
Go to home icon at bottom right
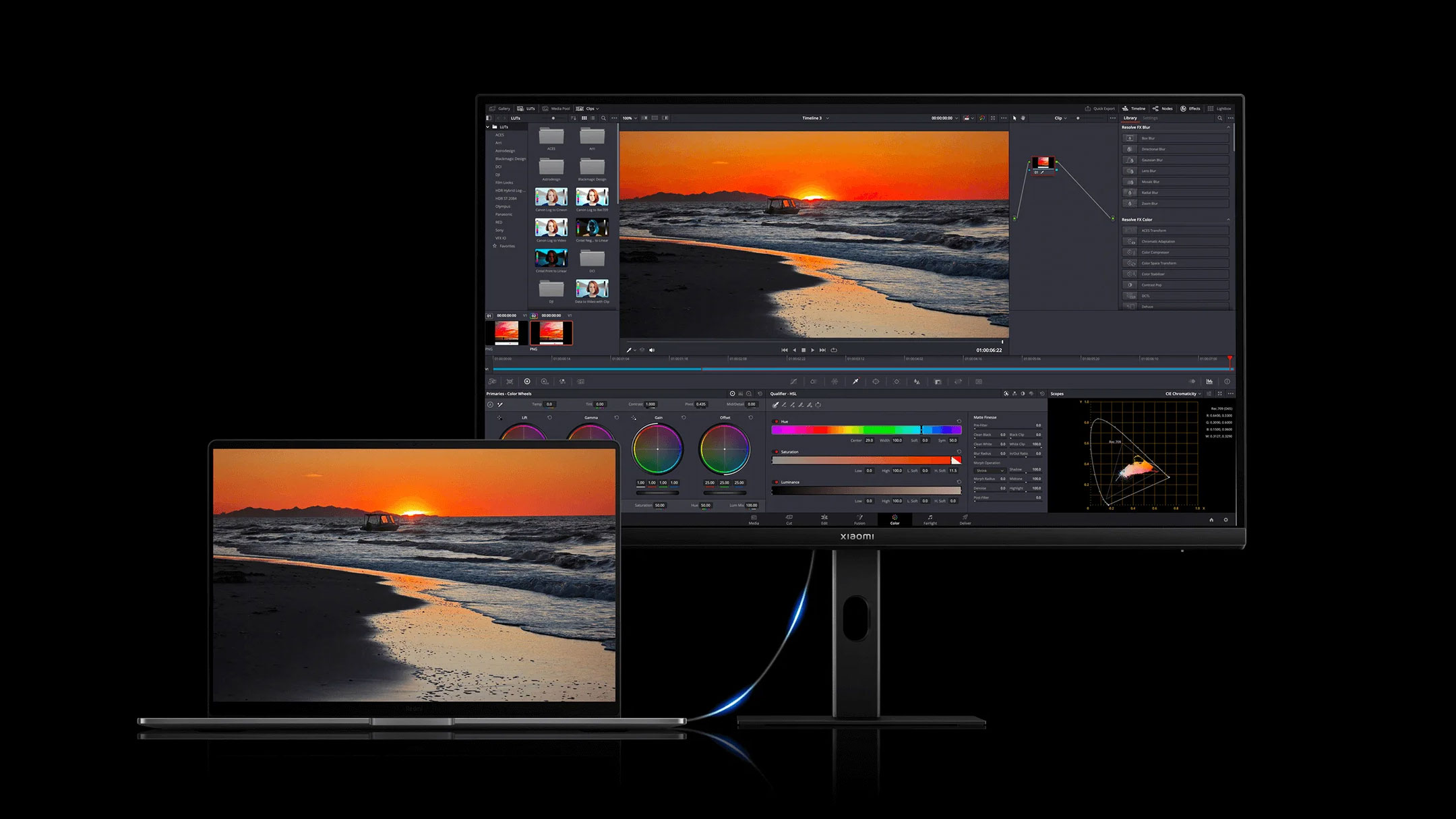[x=1211, y=520]
